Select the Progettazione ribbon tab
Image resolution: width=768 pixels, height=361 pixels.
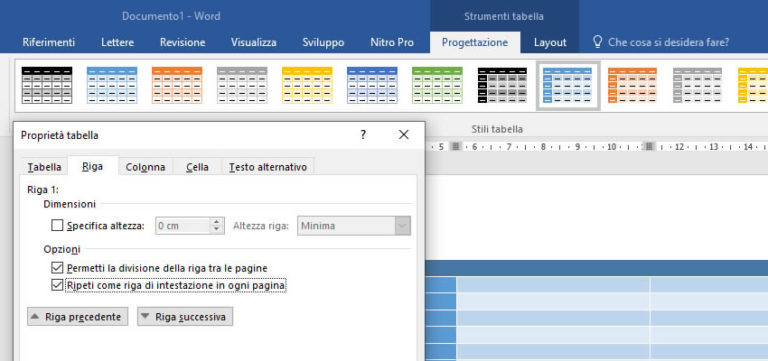475,42
